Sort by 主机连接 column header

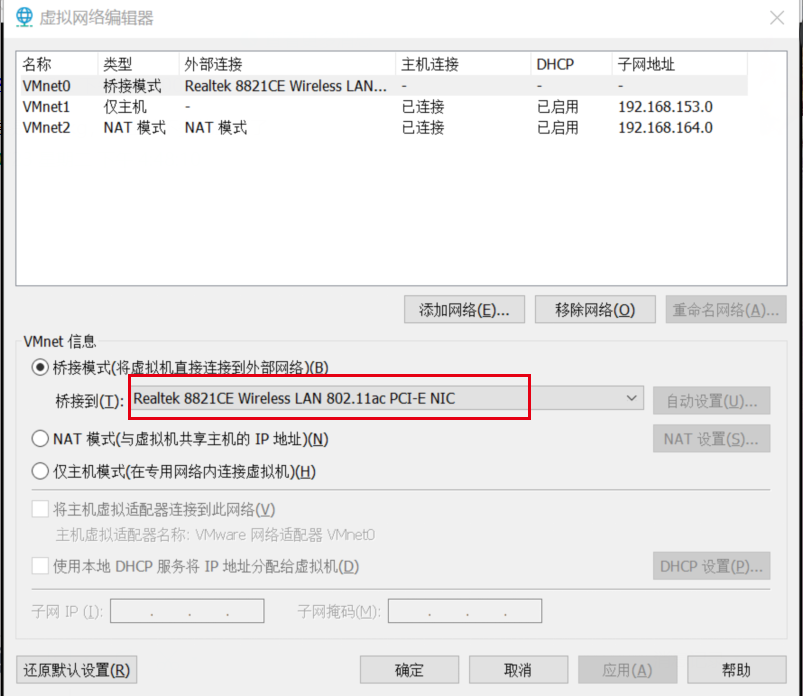(x=463, y=64)
